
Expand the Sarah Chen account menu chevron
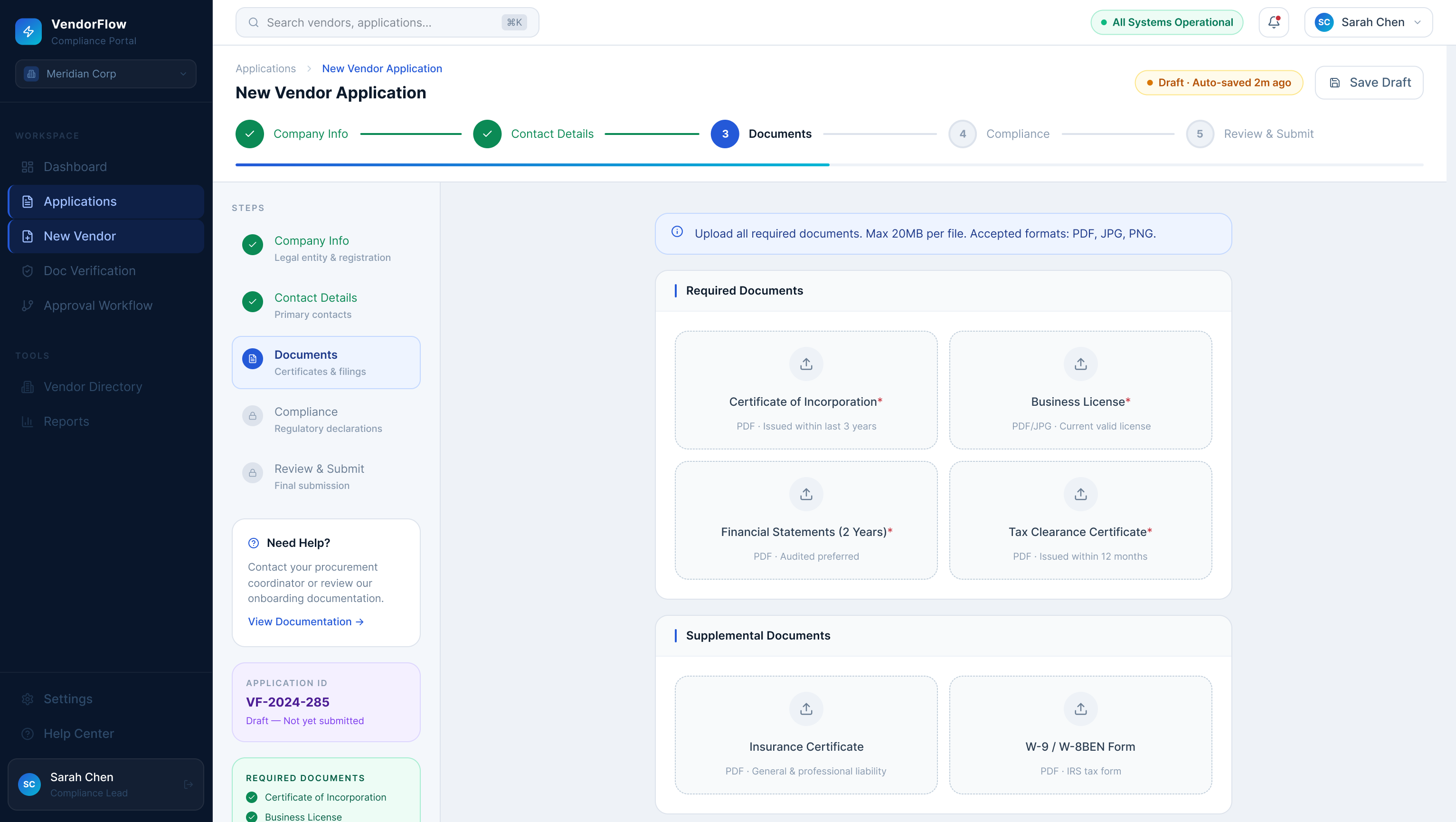(x=1418, y=23)
